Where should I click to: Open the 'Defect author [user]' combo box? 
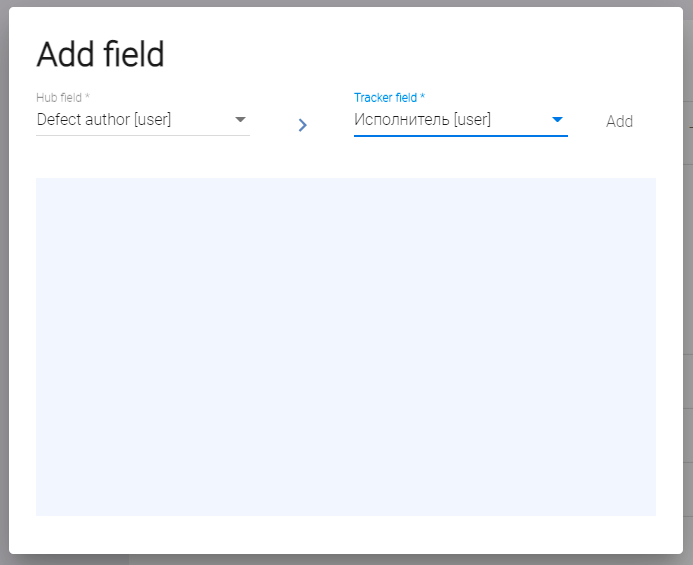tap(142, 120)
